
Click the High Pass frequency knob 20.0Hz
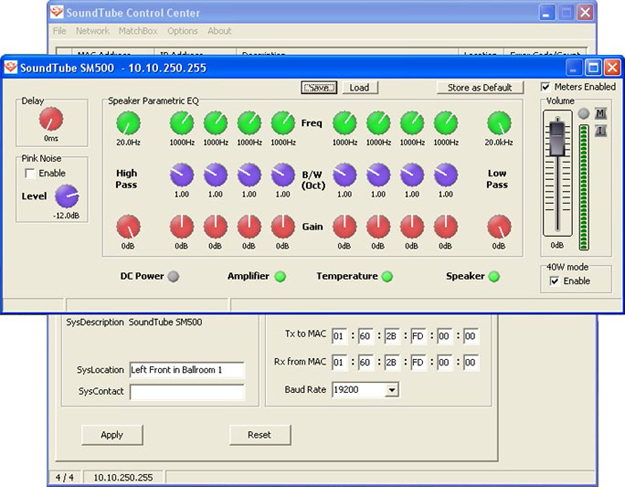(x=128, y=123)
